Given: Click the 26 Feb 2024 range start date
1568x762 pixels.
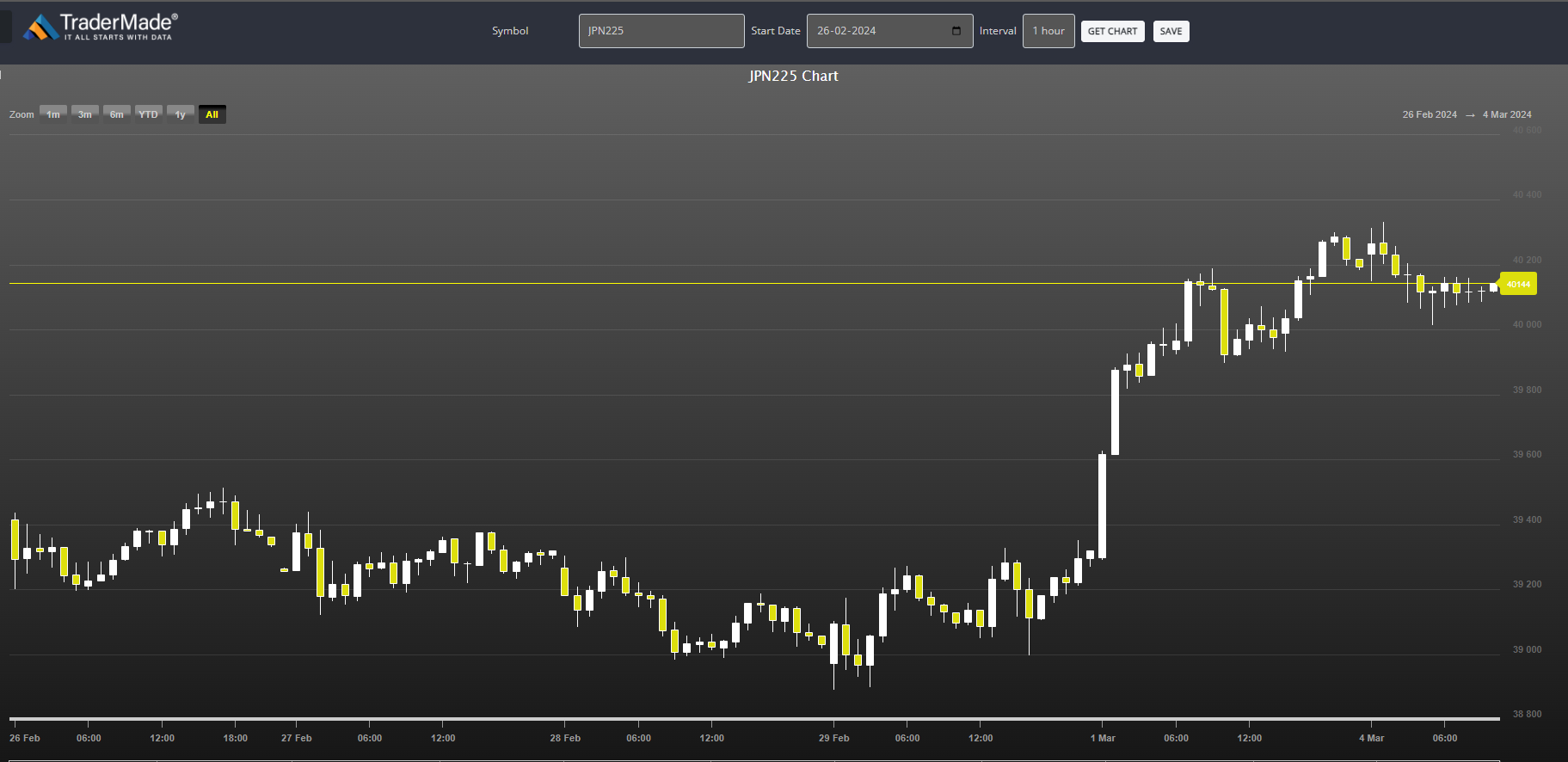Looking at the screenshot, I should click(1430, 114).
